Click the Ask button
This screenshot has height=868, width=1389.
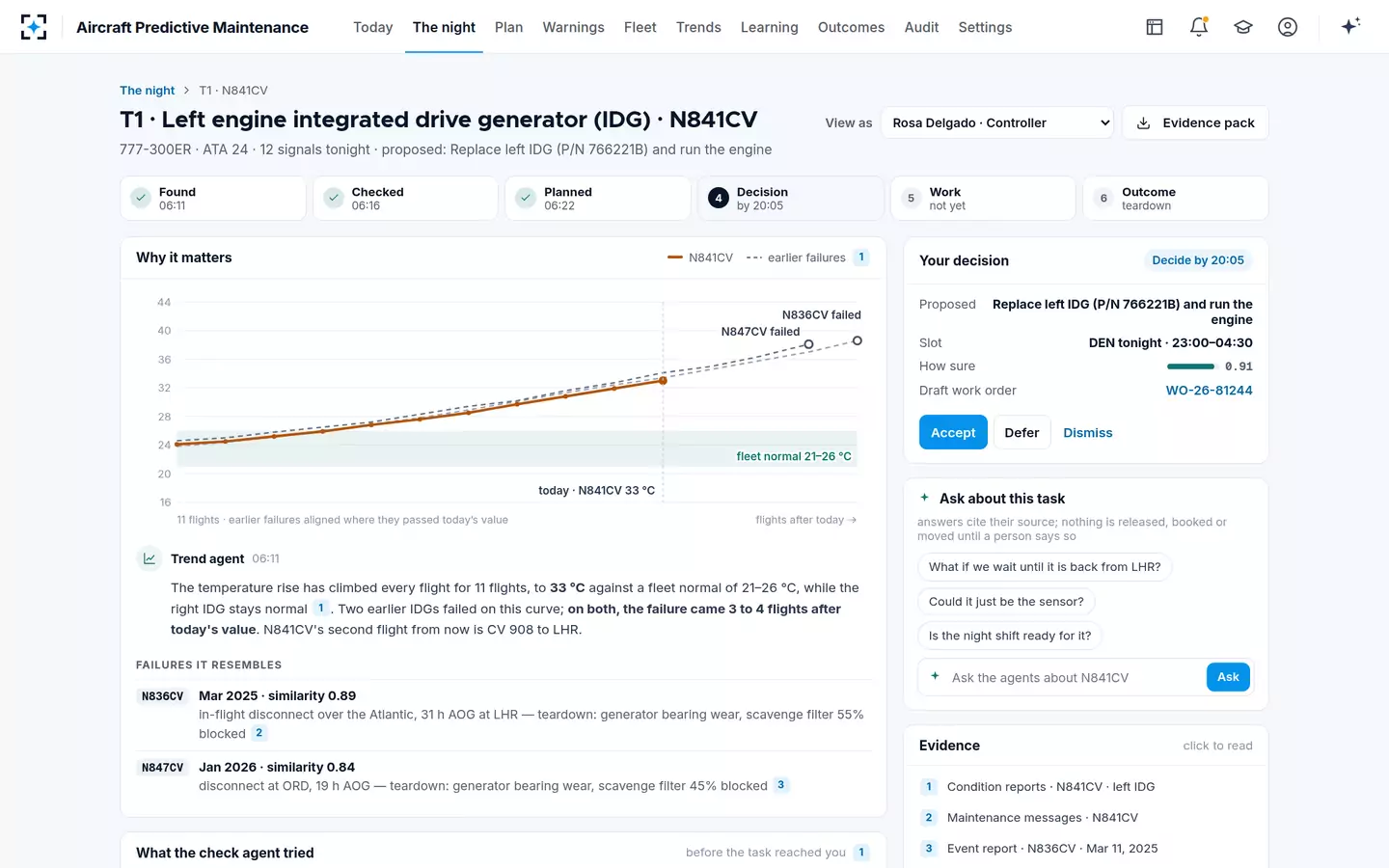1228,677
